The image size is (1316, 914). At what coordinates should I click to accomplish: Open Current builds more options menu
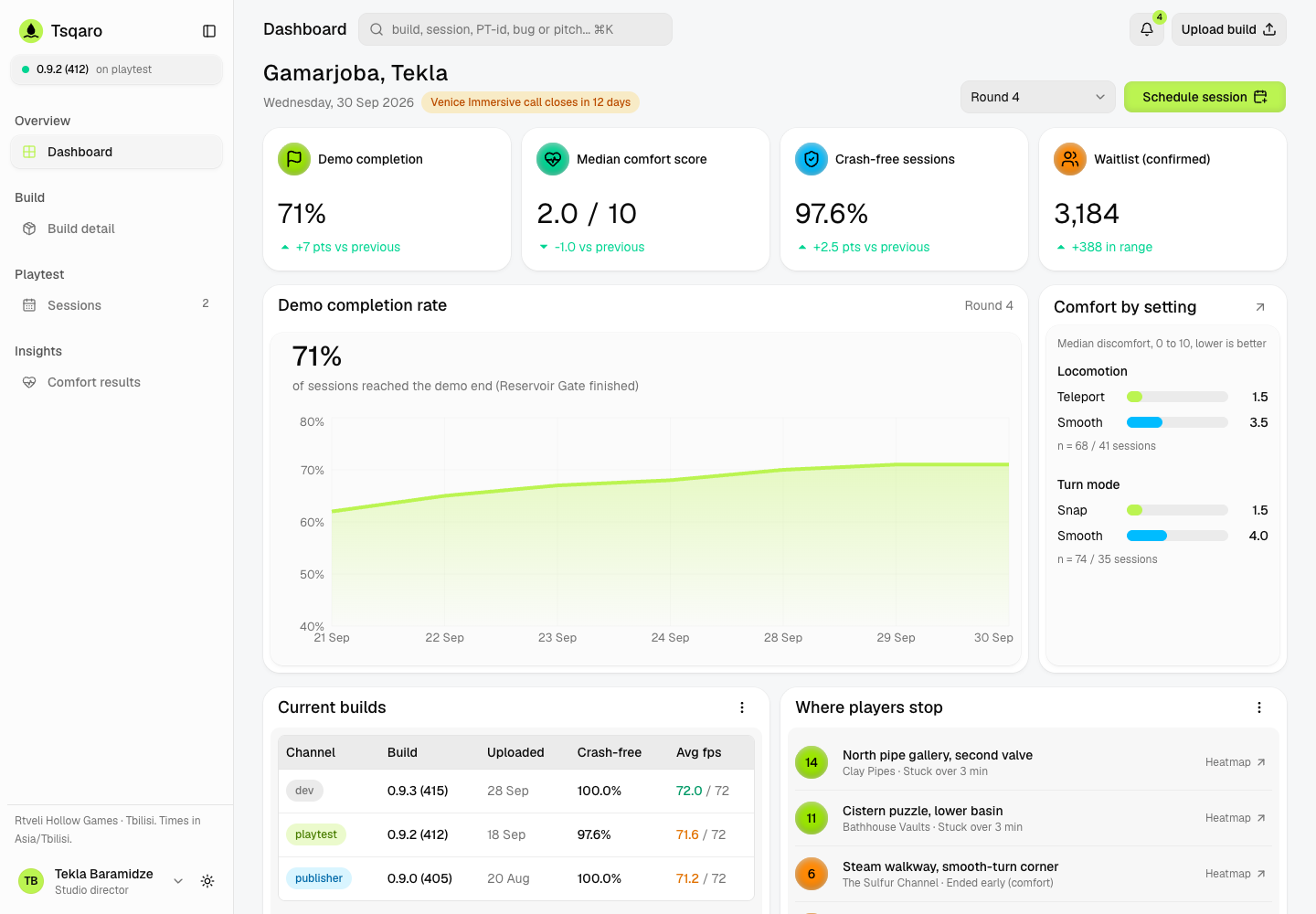742,707
